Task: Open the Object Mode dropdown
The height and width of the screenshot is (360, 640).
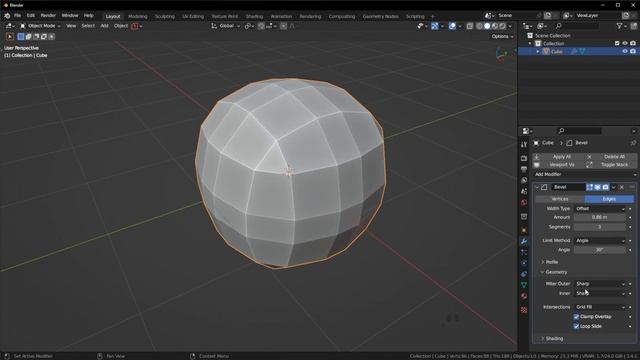Action: (x=40, y=26)
